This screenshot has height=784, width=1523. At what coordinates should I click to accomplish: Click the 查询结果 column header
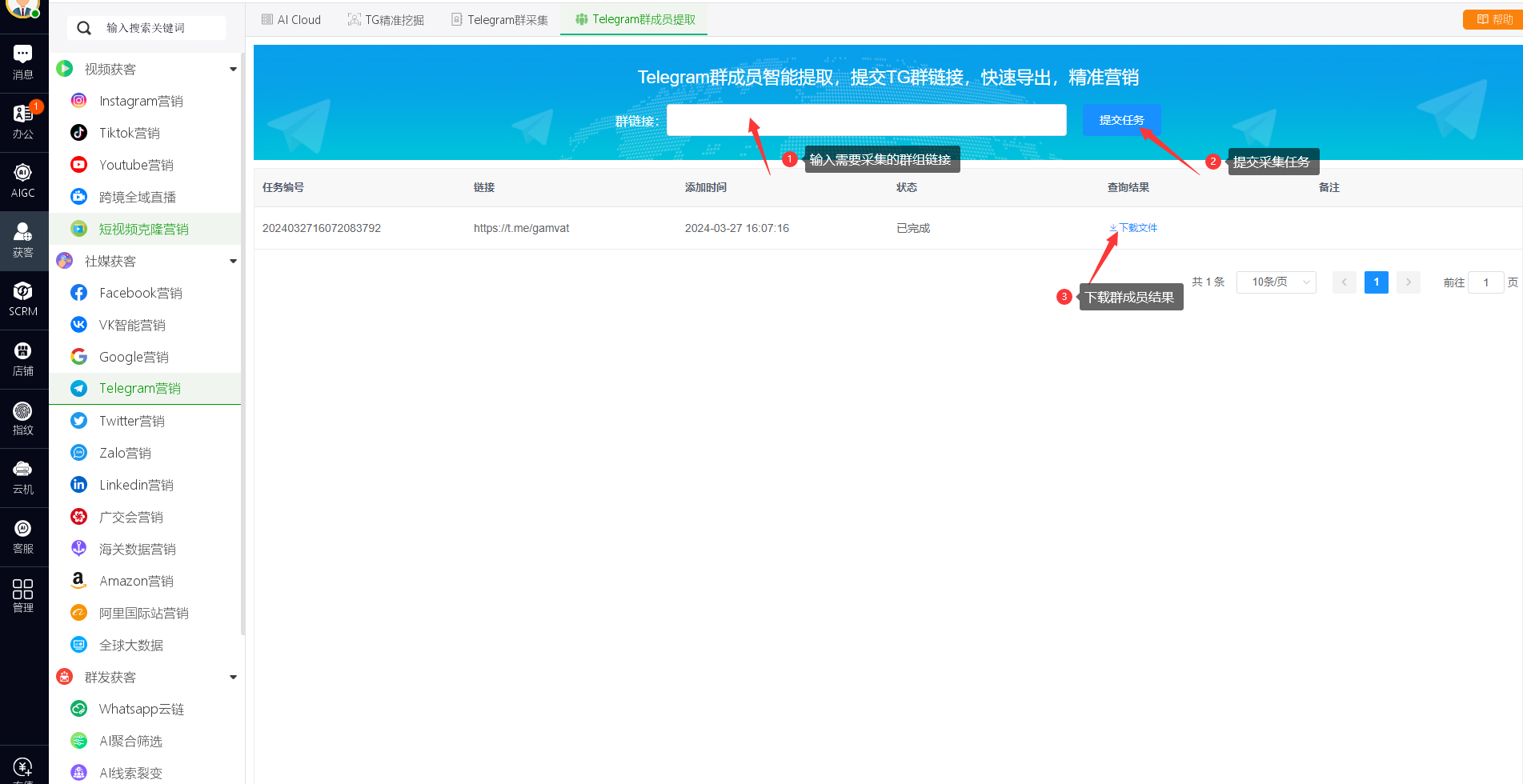1128,187
